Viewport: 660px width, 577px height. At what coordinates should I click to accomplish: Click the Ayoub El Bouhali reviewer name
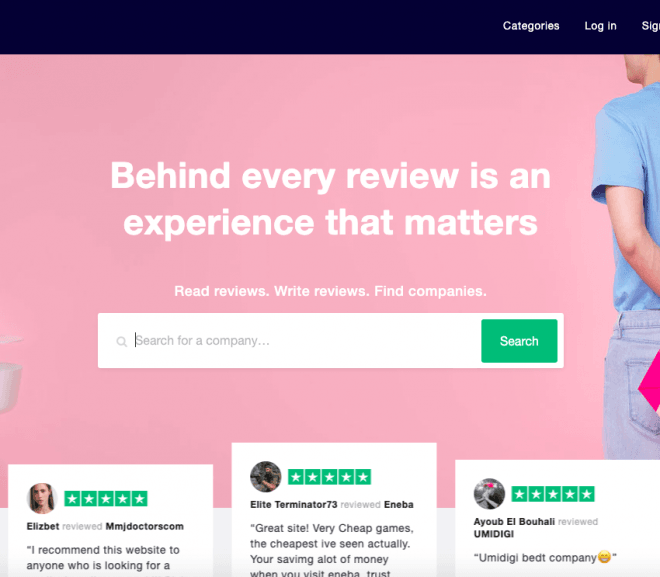(514, 522)
